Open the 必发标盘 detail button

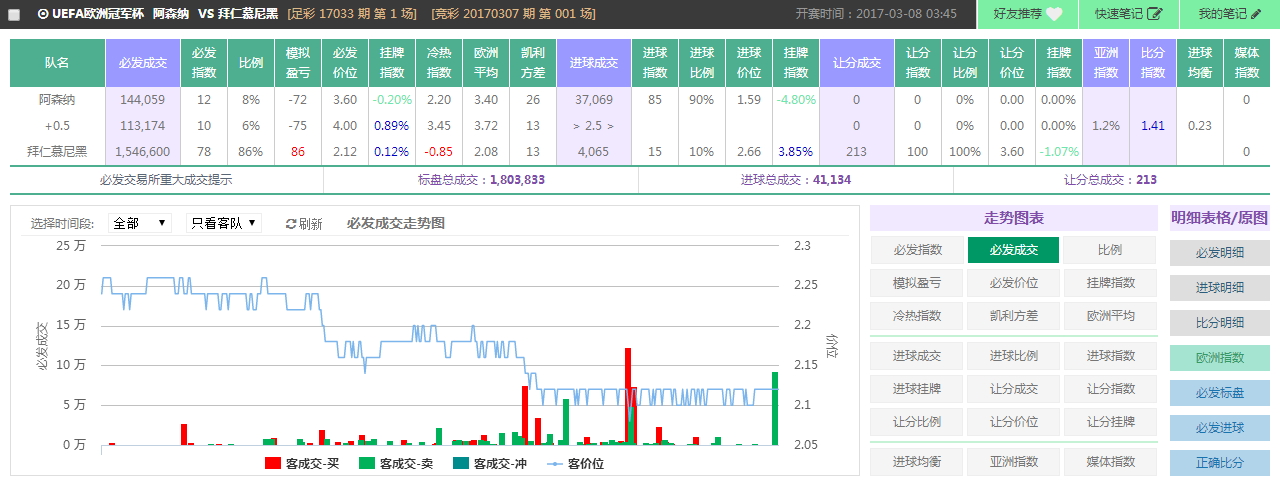click(x=1220, y=392)
